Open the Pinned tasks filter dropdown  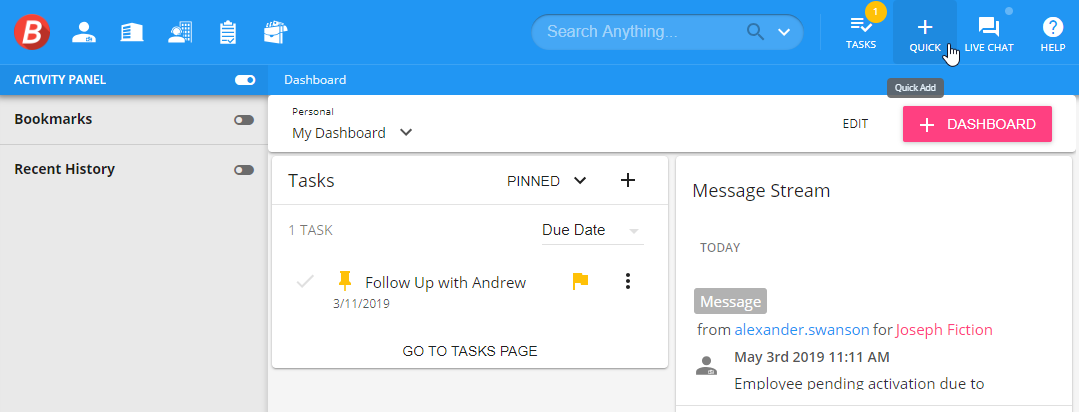[547, 181]
